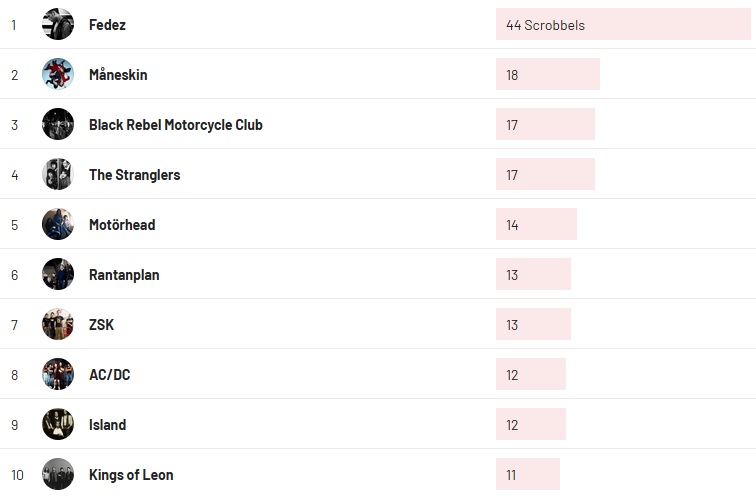Select The Stranglers avatar thumbnail
The width and height of the screenshot is (756, 496).
[58, 174]
